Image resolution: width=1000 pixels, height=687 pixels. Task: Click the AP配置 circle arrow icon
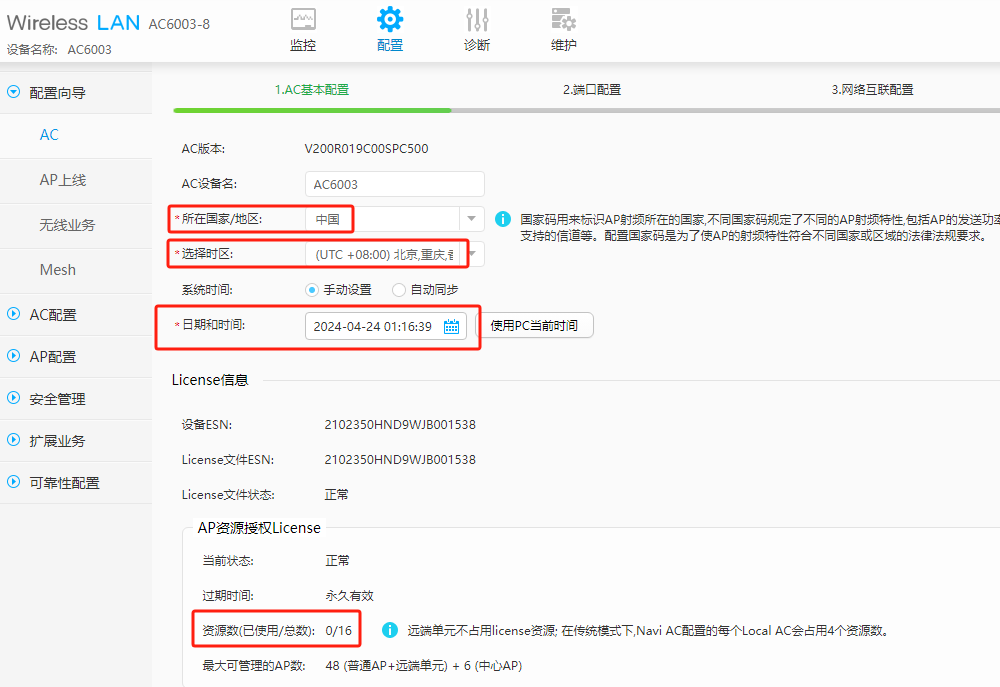[13, 356]
